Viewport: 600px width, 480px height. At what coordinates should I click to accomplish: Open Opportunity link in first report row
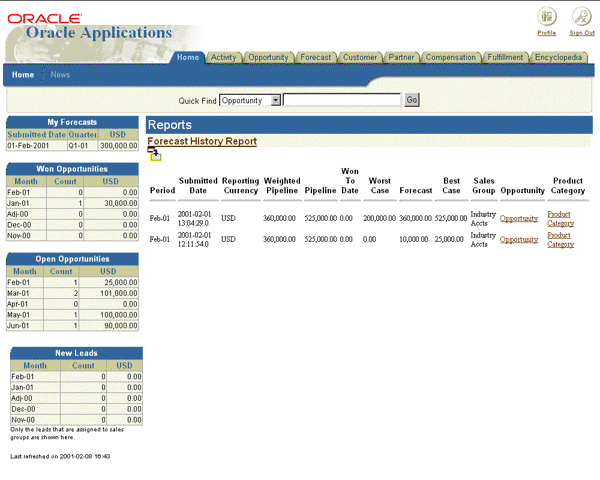[519, 218]
